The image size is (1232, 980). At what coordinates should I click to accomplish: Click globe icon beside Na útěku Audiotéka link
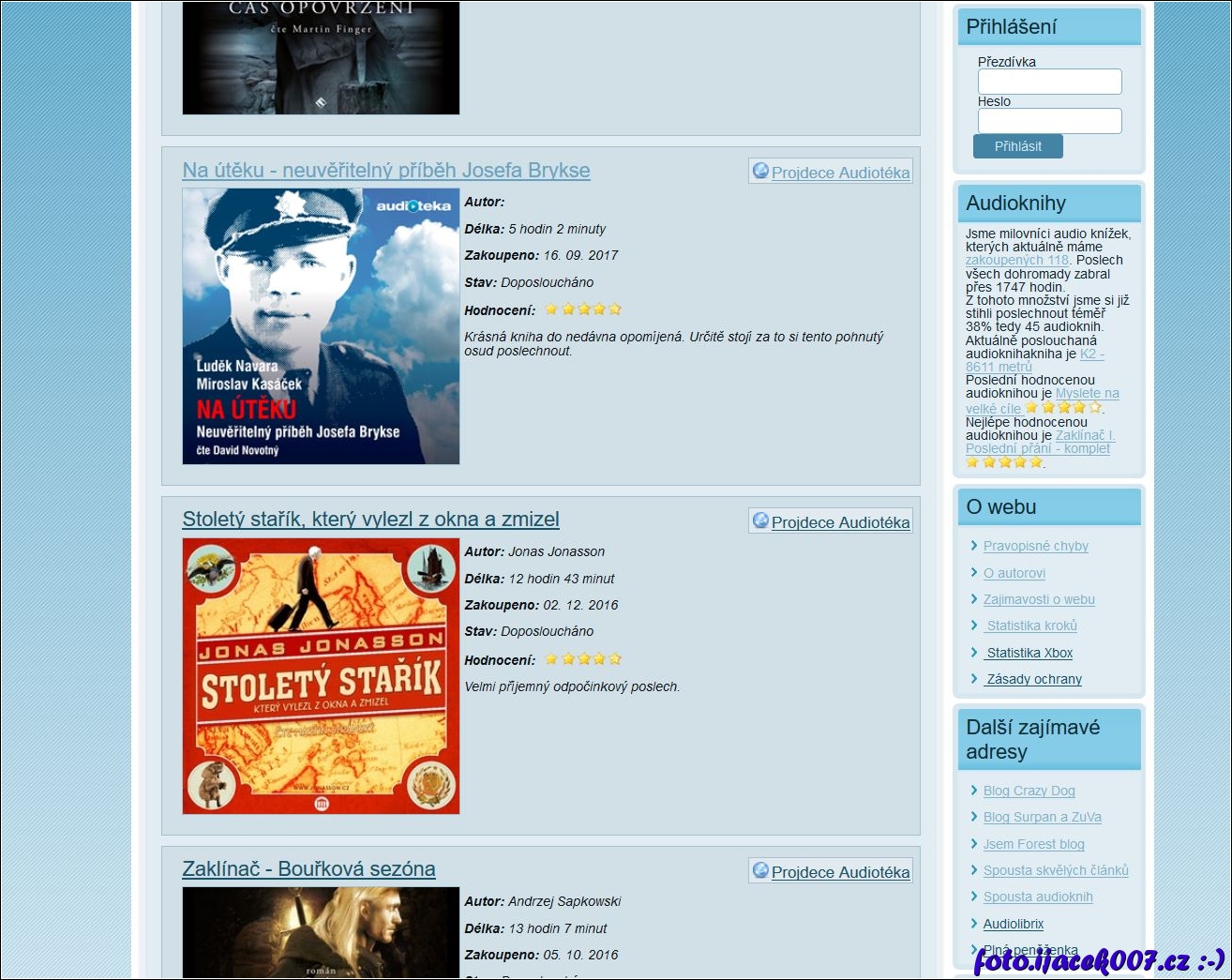click(760, 172)
